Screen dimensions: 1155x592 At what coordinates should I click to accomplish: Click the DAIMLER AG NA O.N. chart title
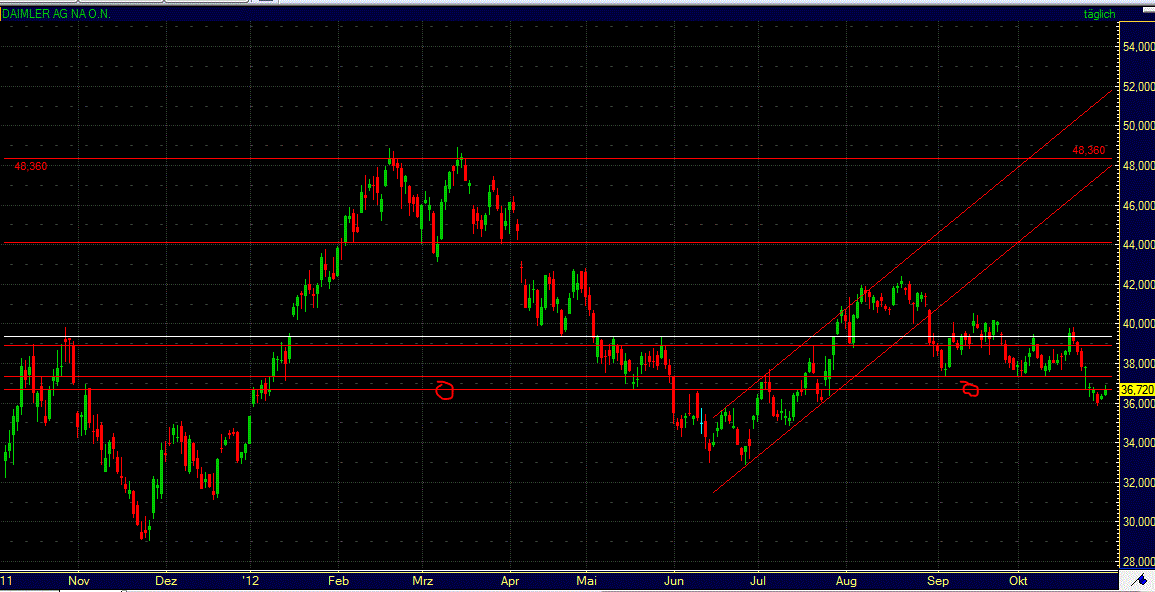(x=55, y=14)
